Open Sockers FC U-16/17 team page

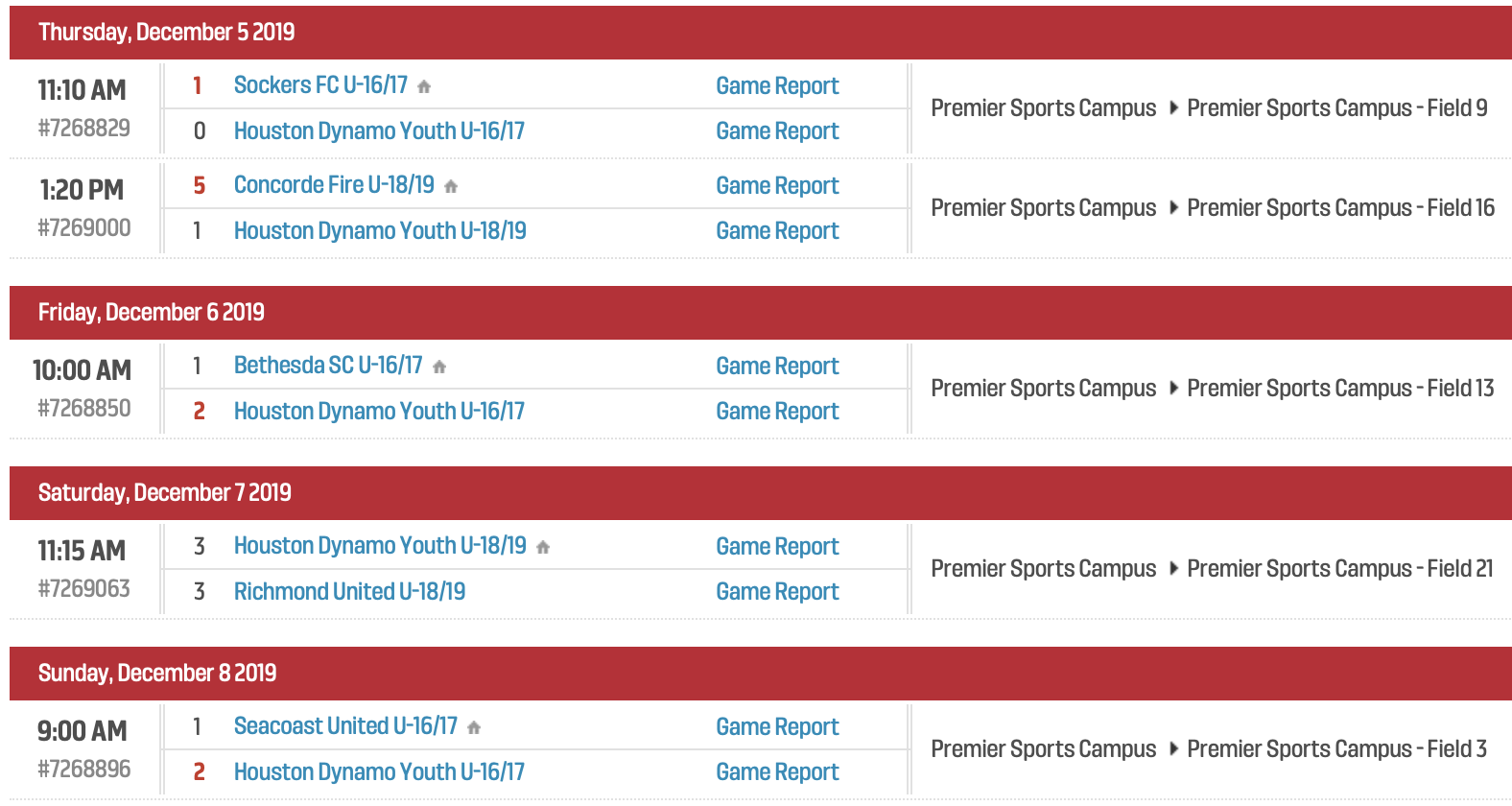[320, 85]
